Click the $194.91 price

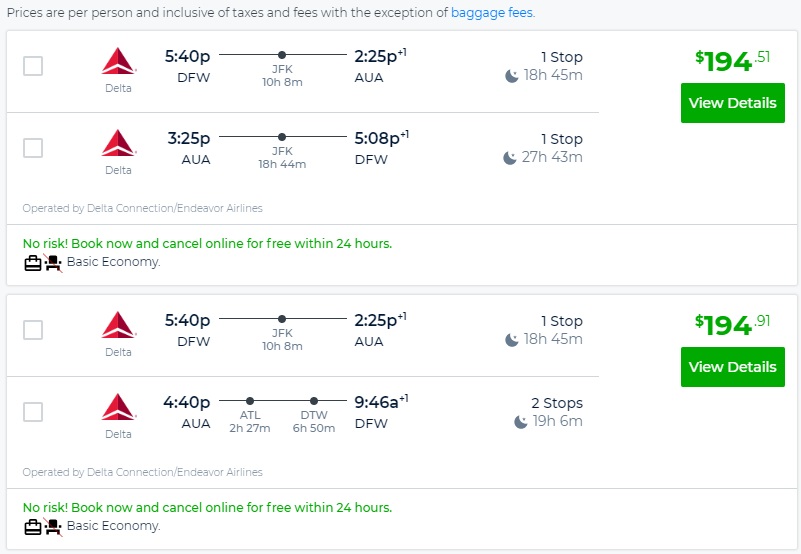click(x=732, y=324)
